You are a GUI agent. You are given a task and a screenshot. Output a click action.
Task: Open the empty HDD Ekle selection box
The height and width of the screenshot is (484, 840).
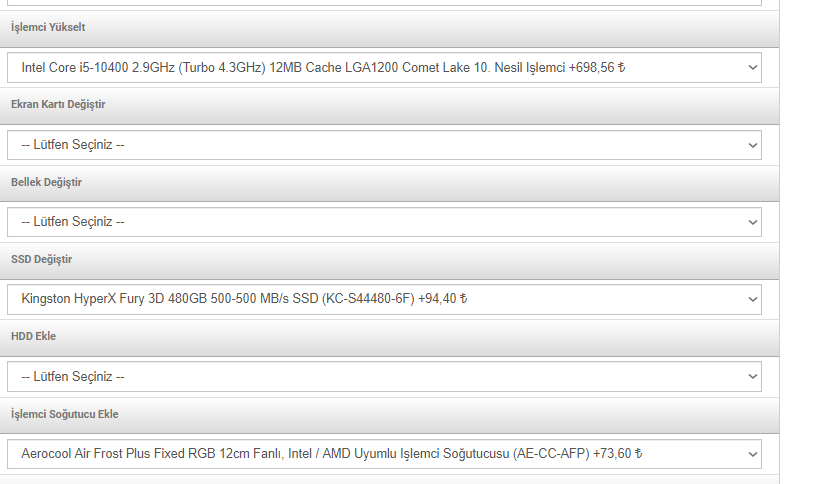[380, 377]
